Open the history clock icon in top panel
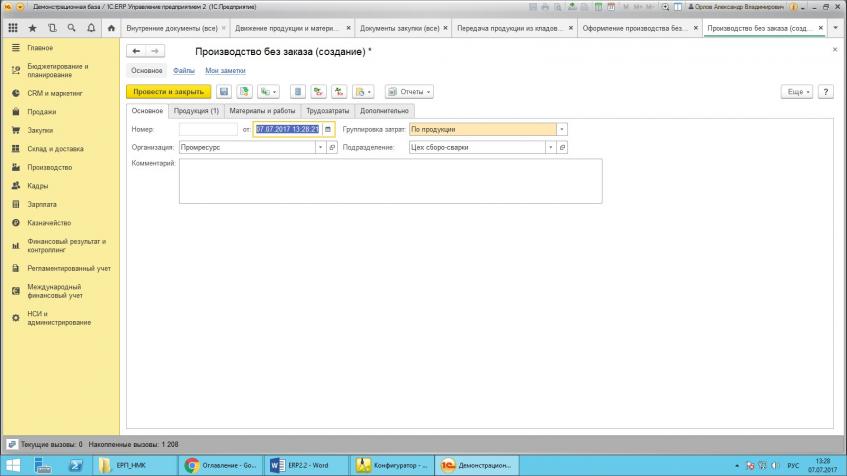The image size is (847, 476). [x=52, y=28]
